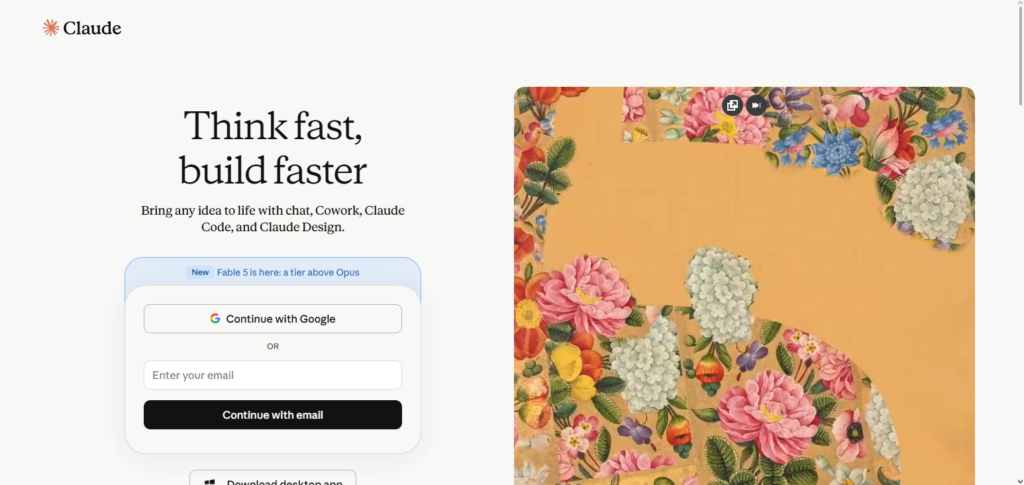Click the scrollbar's up arrow
The image size is (1024, 485).
(1020, 5)
